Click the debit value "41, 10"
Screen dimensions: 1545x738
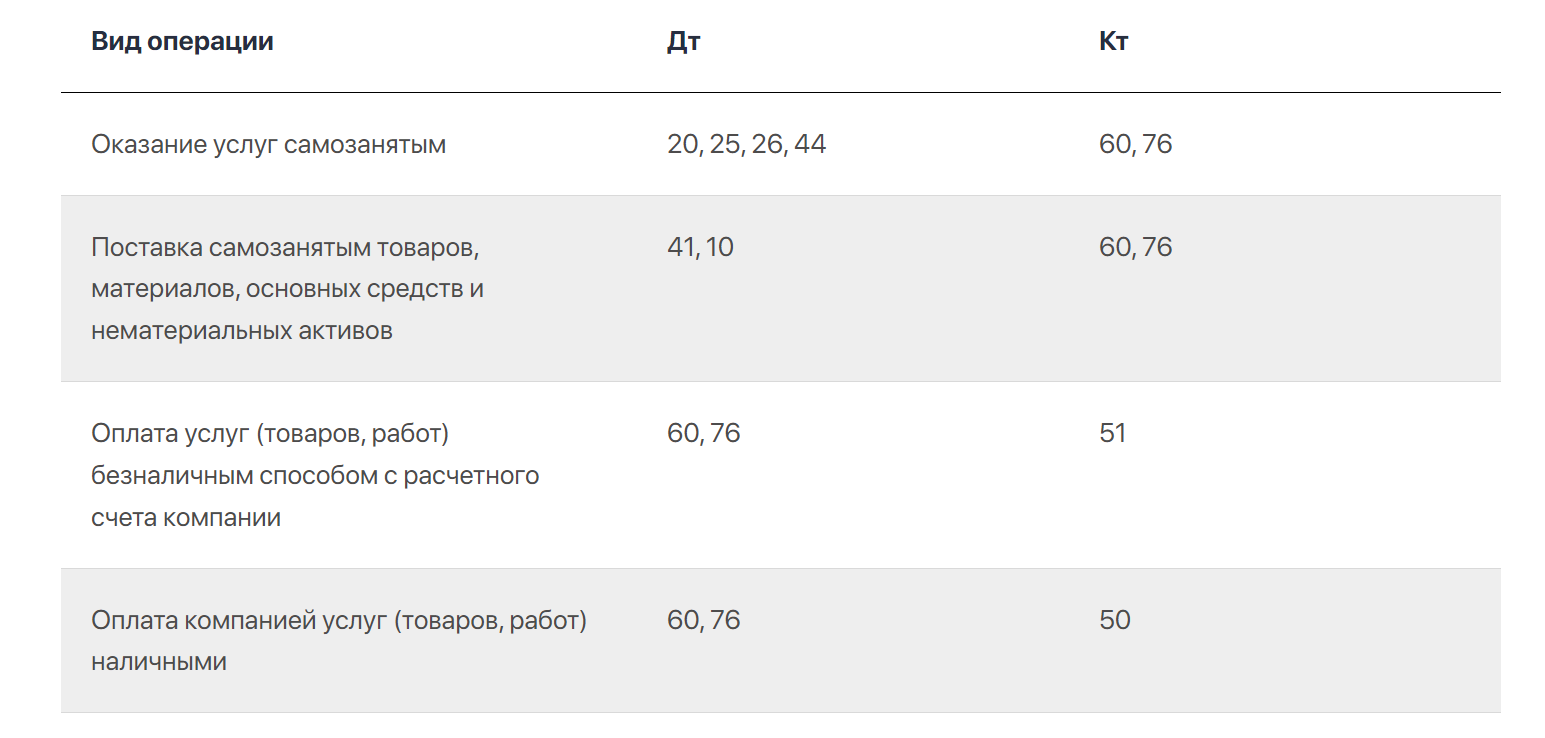(700, 247)
